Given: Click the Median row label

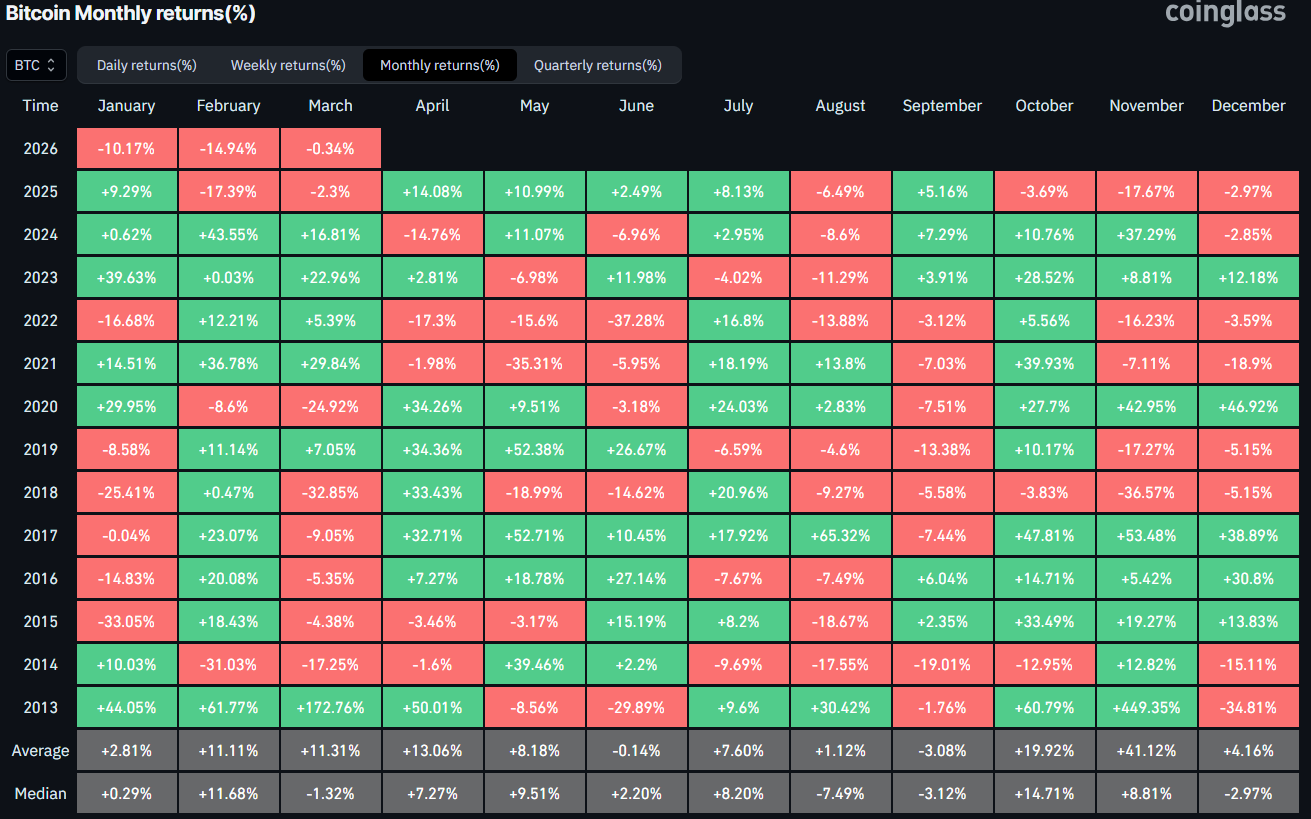Looking at the screenshot, I should click(x=40, y=792).
